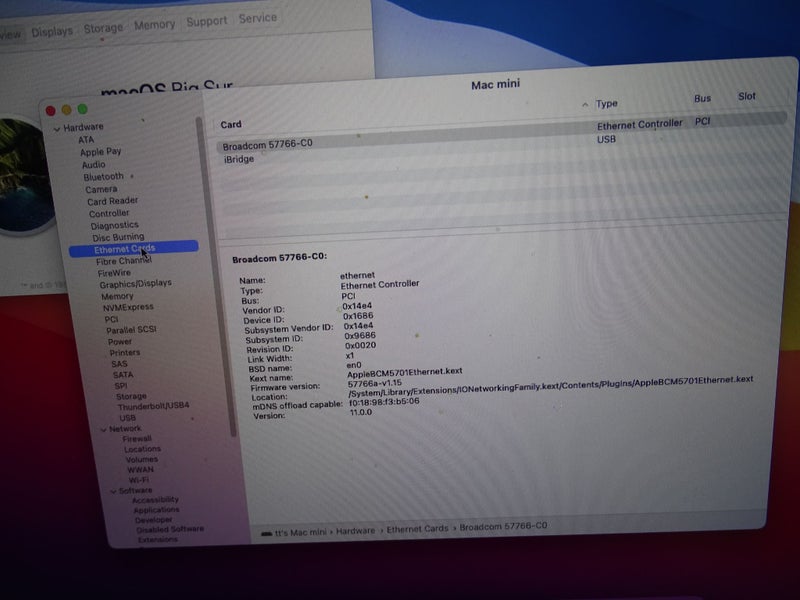Select Controller in the sidebar
800x600 pixels.
pos(109,213)
